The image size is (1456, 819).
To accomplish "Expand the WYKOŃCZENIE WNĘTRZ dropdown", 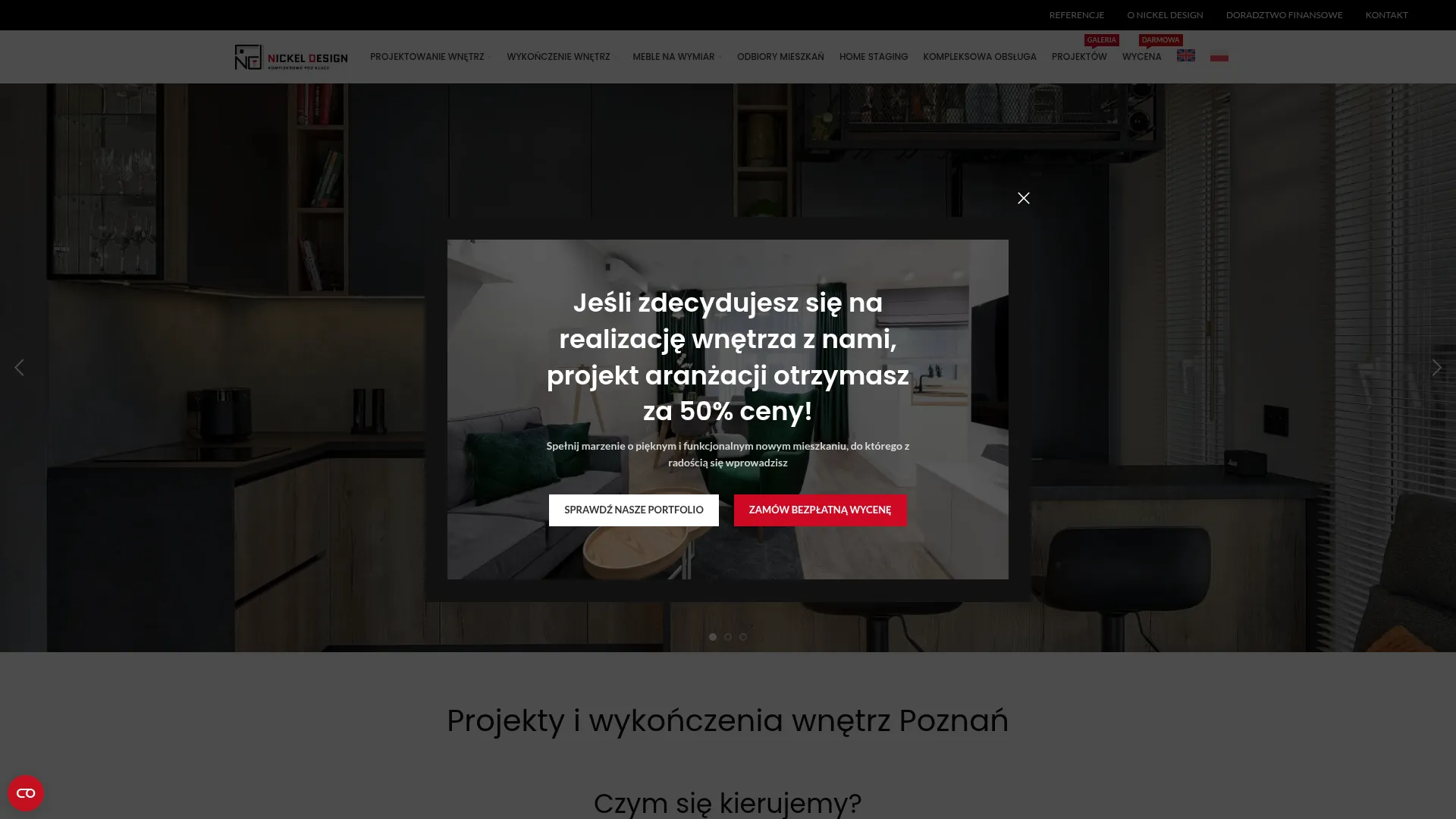I will point(561,56).
